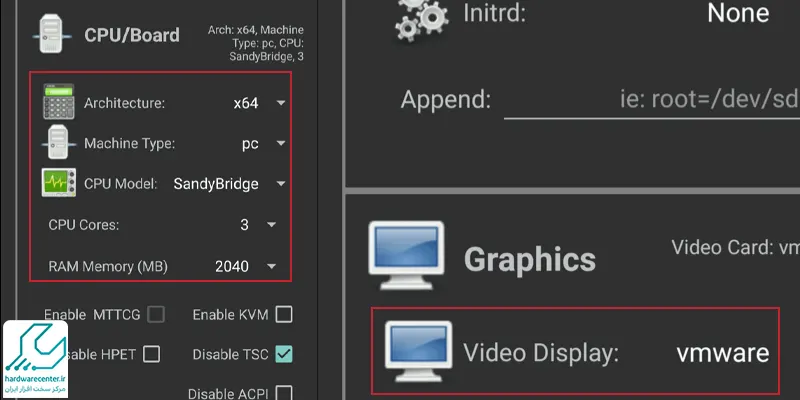Enable the KVM checkbox
This screenshot has width=800, height=400.
pos(284,314)
